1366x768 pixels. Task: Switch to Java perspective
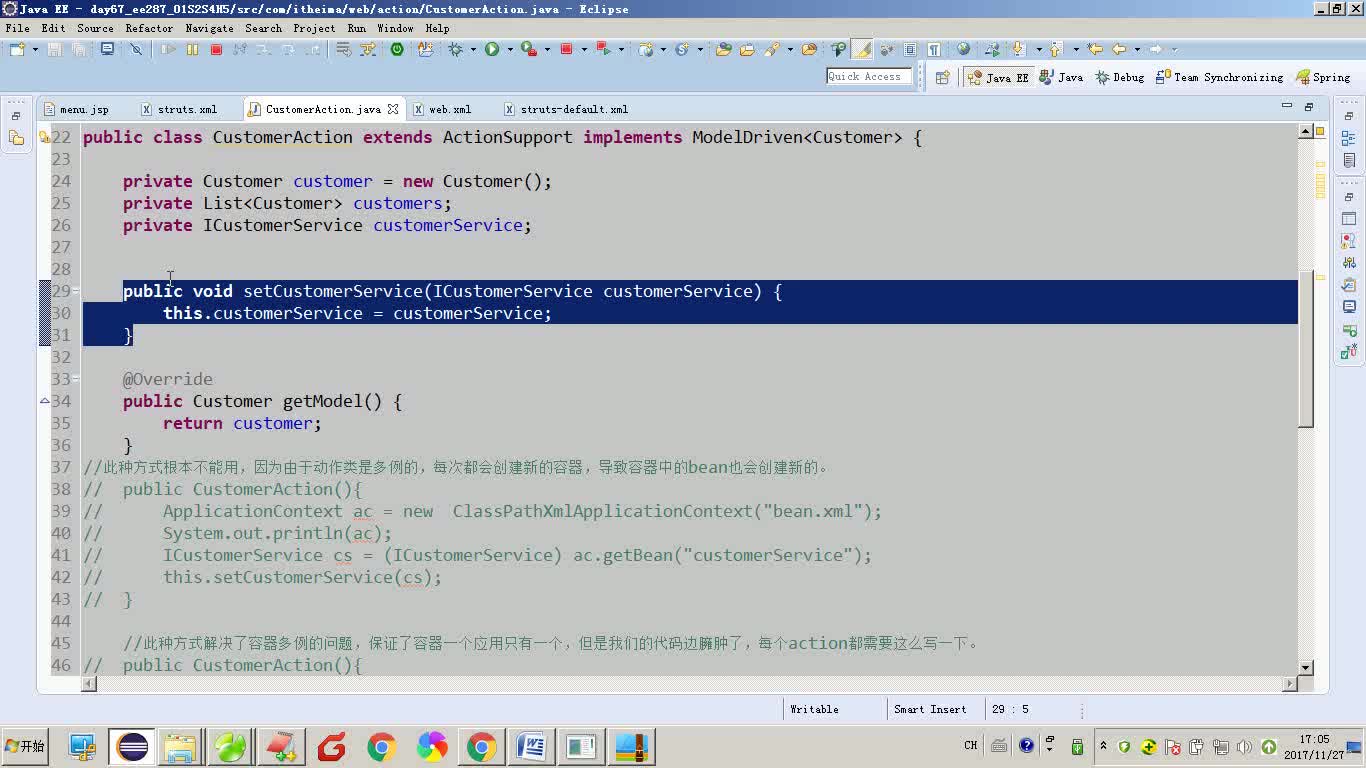tap(1061, 77)
